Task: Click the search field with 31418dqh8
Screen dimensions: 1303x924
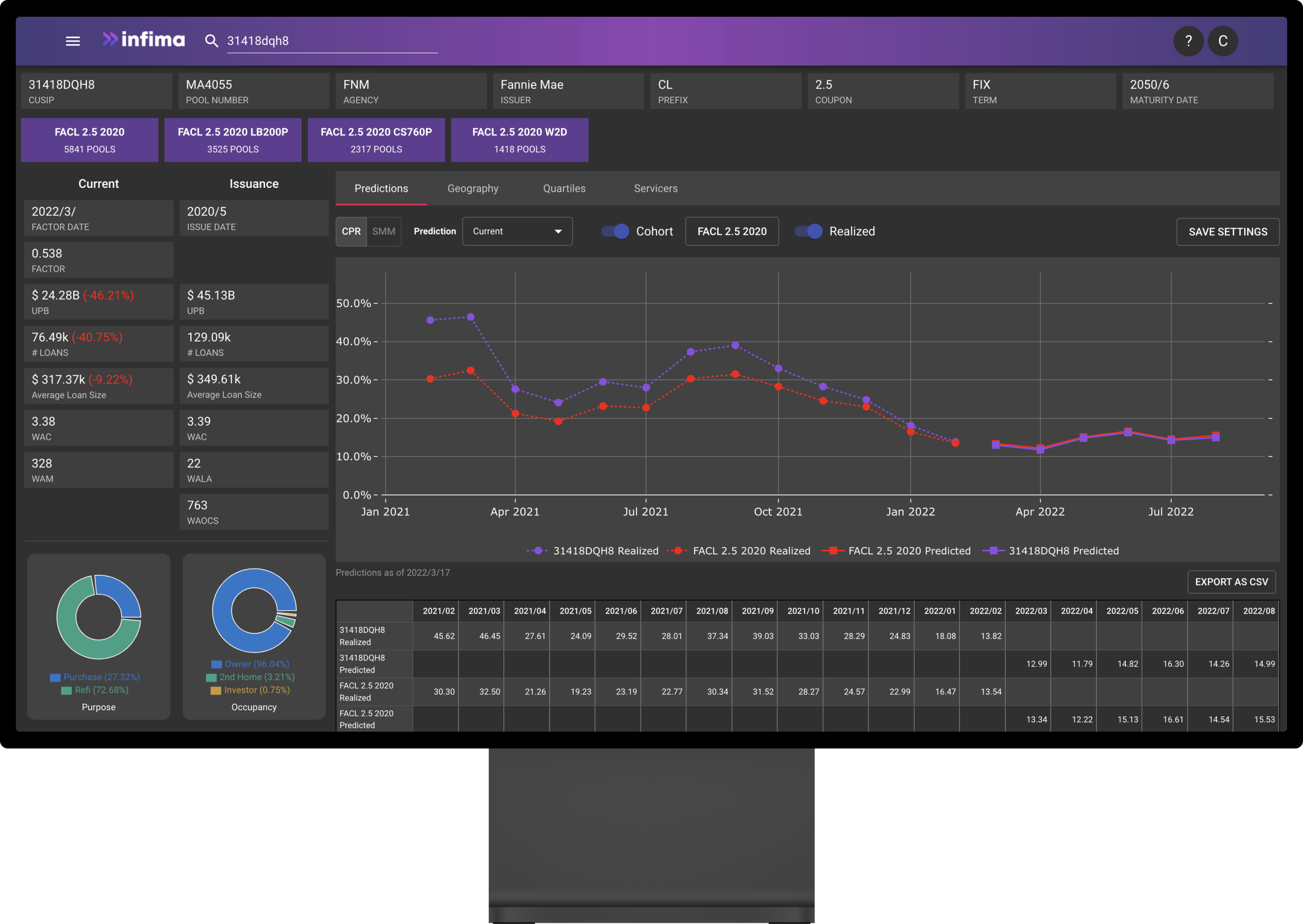Action: [x=332, y=41]
